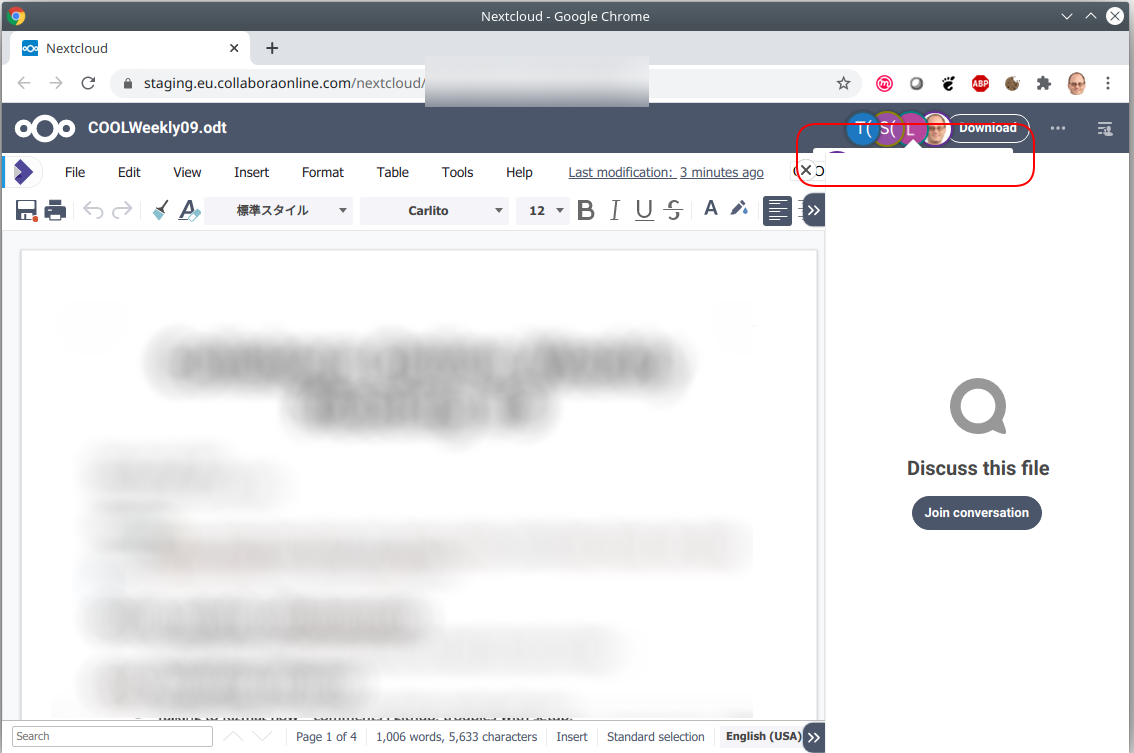Screen dimensions: 1134x753
Task: Click the GNOME foot extension icon
Action: pos(948,84)
